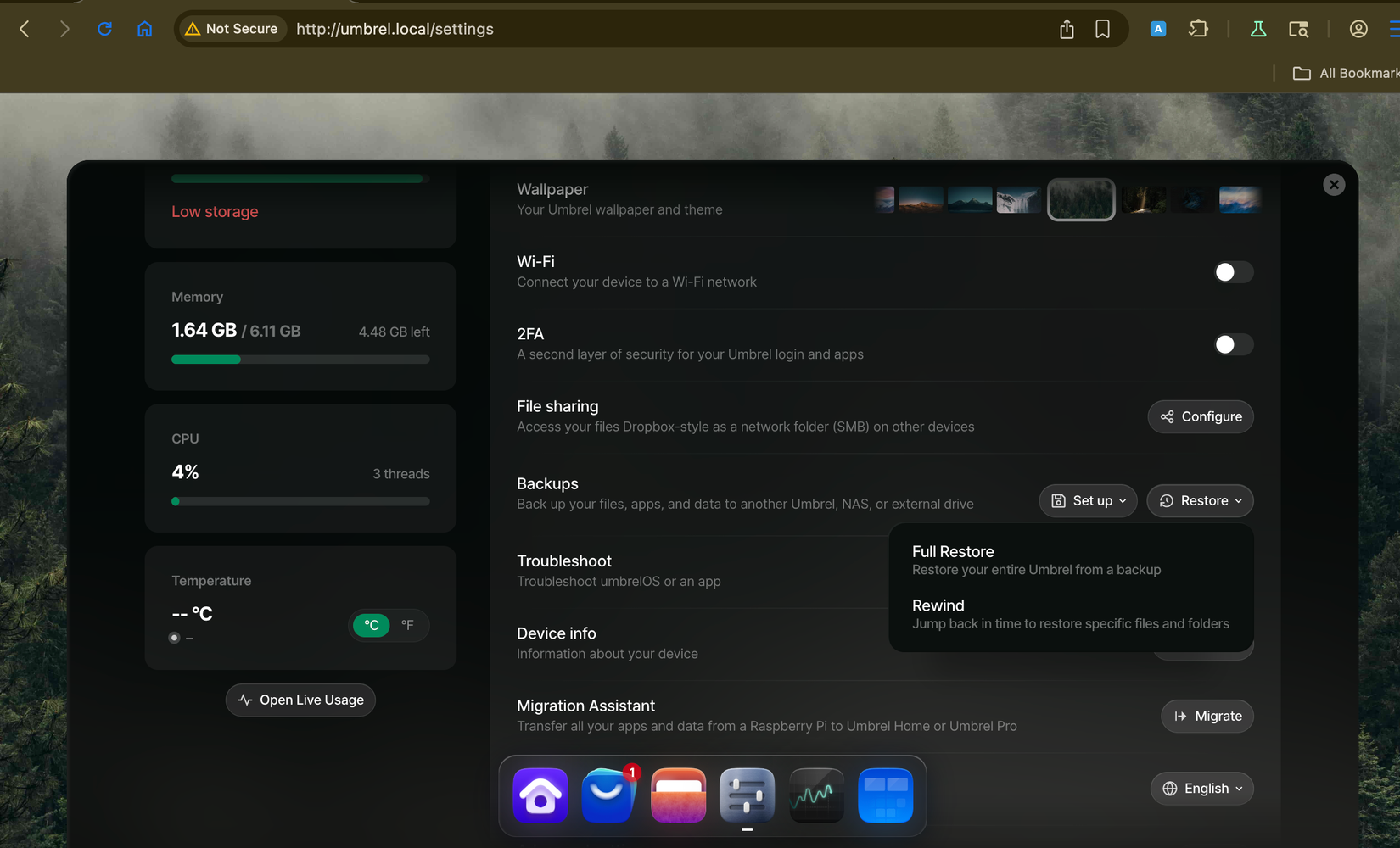Select the last blue sky mountain wallpaper
The height and width of the screenshot is (848, 1400).
(x=1240, y=199)
